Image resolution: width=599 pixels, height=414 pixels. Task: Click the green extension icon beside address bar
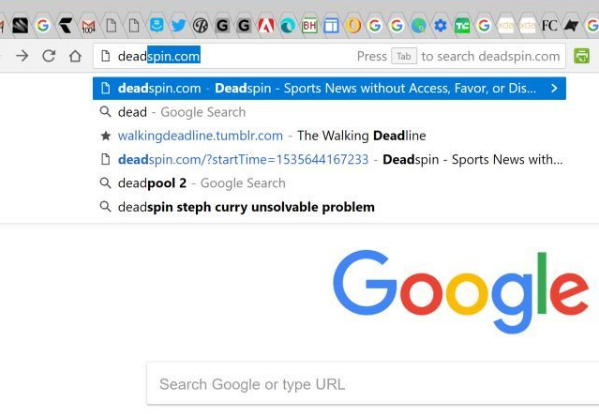[581, 56]
